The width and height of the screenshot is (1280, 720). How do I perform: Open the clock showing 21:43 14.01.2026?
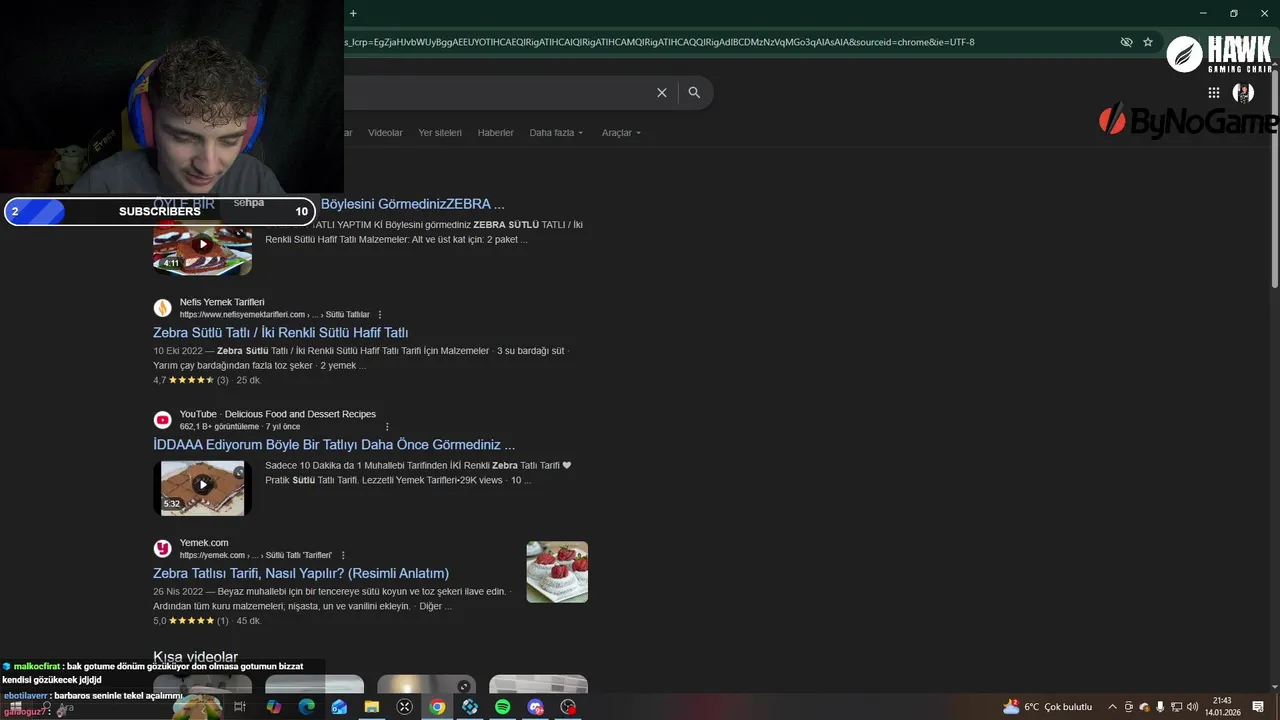pos(1222,707)
